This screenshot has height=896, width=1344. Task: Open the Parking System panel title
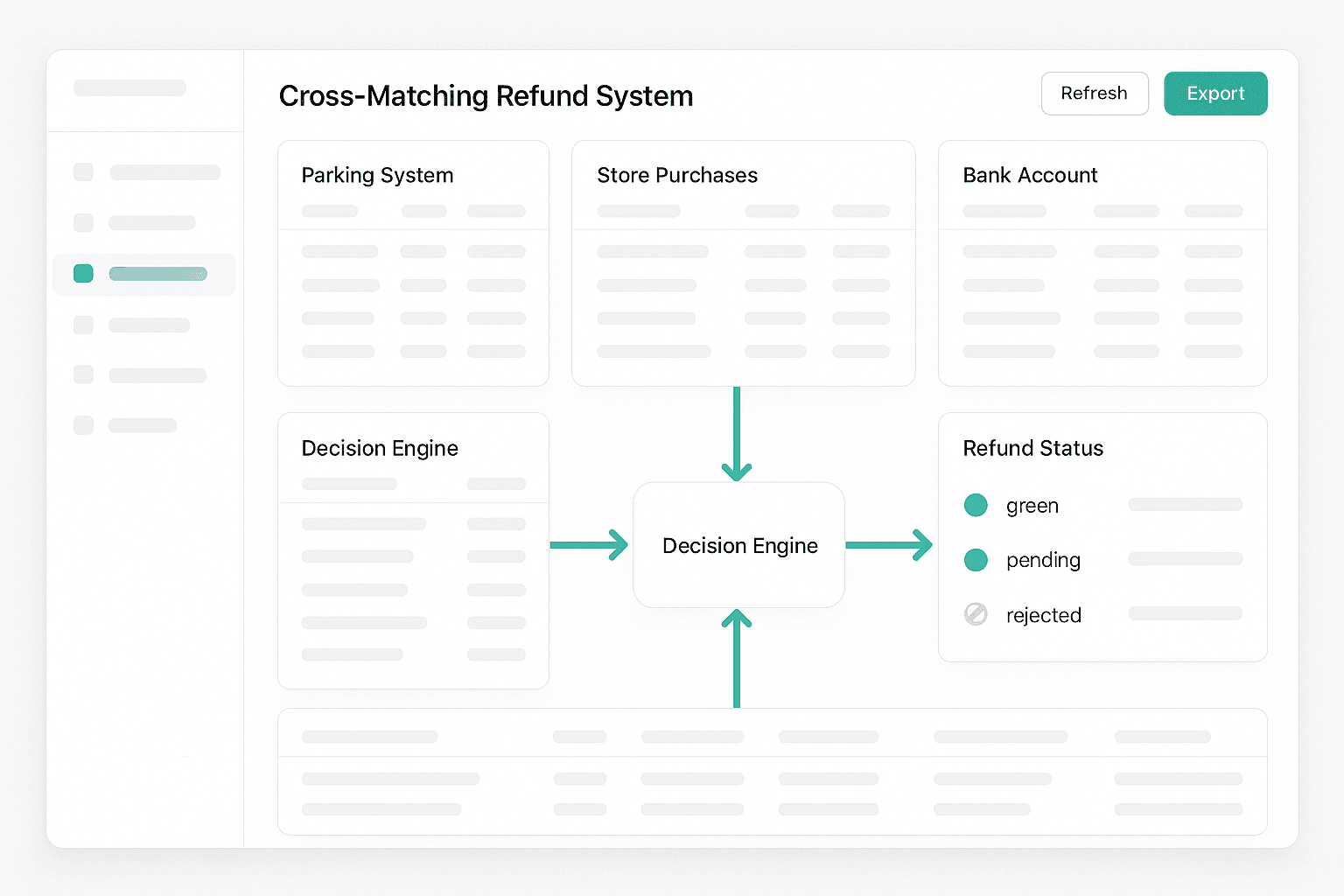point(377,175)
